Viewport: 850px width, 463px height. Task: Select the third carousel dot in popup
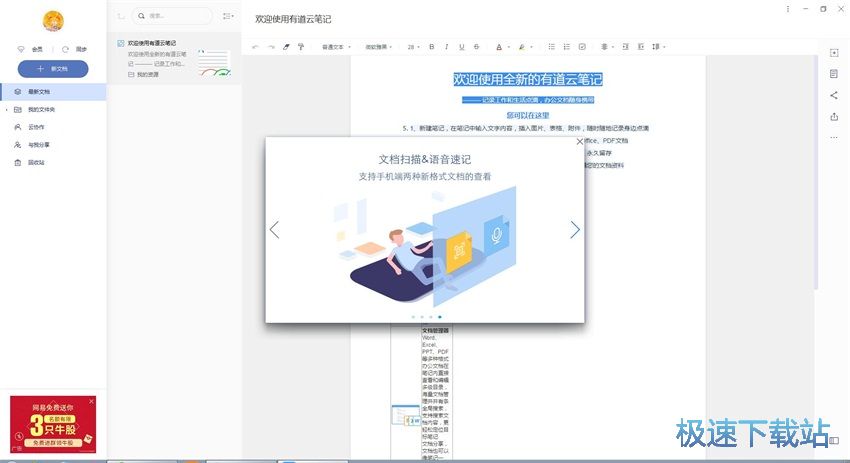pos(431,317)
